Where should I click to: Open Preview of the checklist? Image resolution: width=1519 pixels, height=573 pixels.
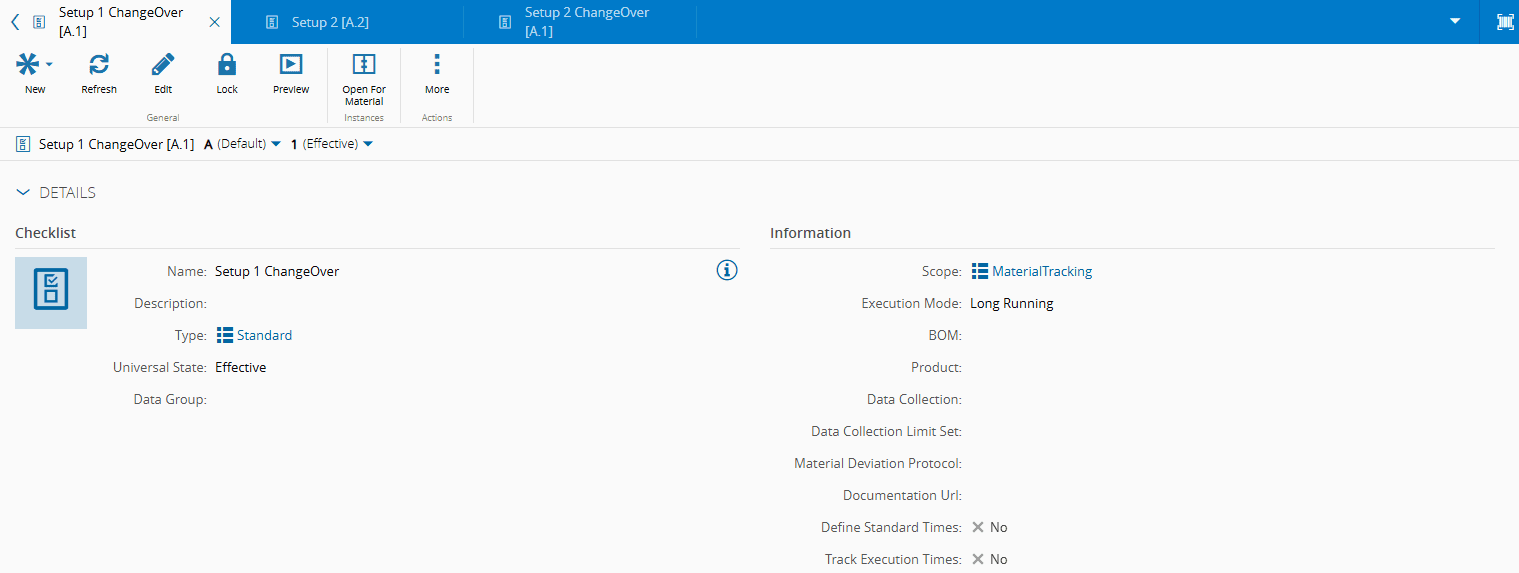[x=291, y=65]
